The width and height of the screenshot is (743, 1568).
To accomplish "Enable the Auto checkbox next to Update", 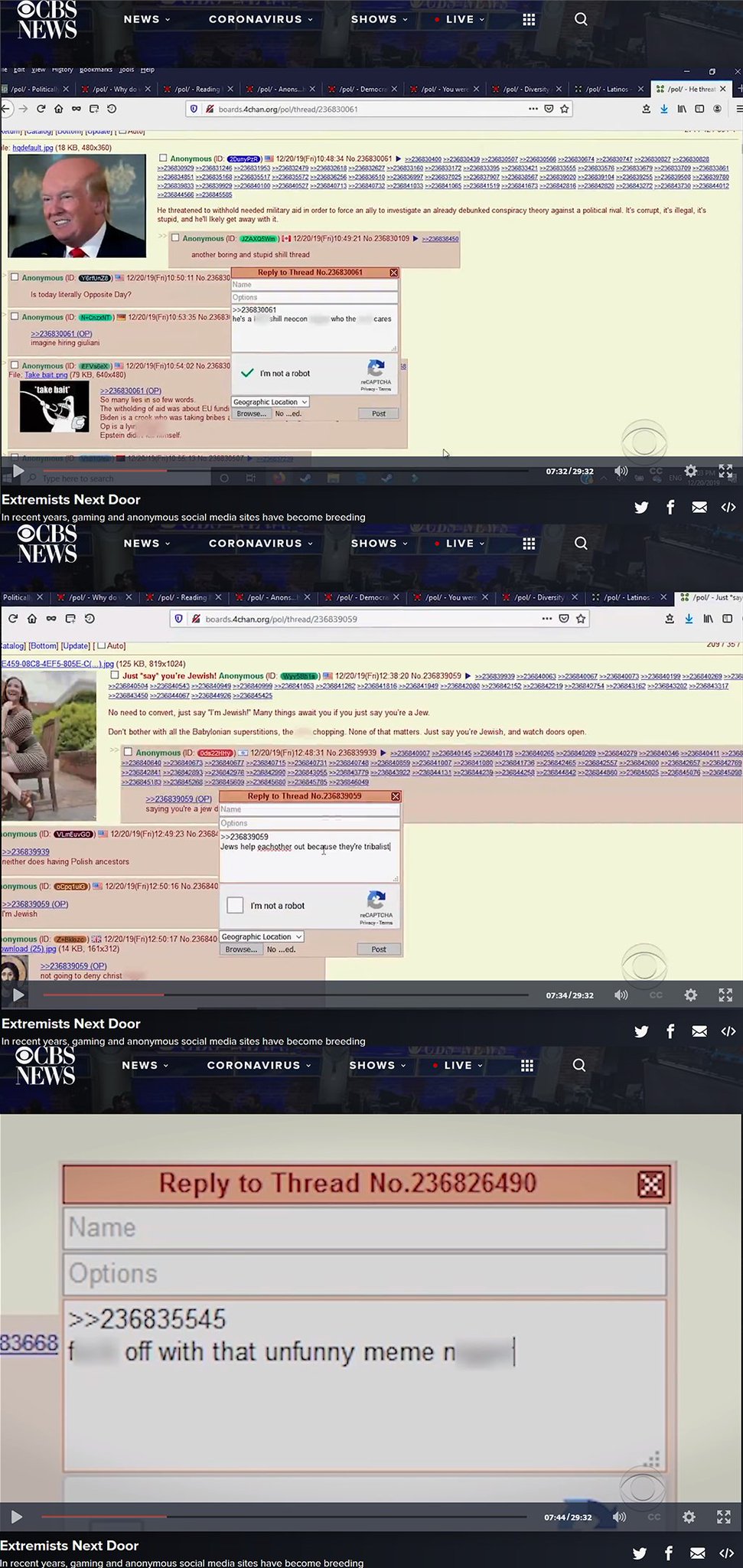I will tap(102, 645).
